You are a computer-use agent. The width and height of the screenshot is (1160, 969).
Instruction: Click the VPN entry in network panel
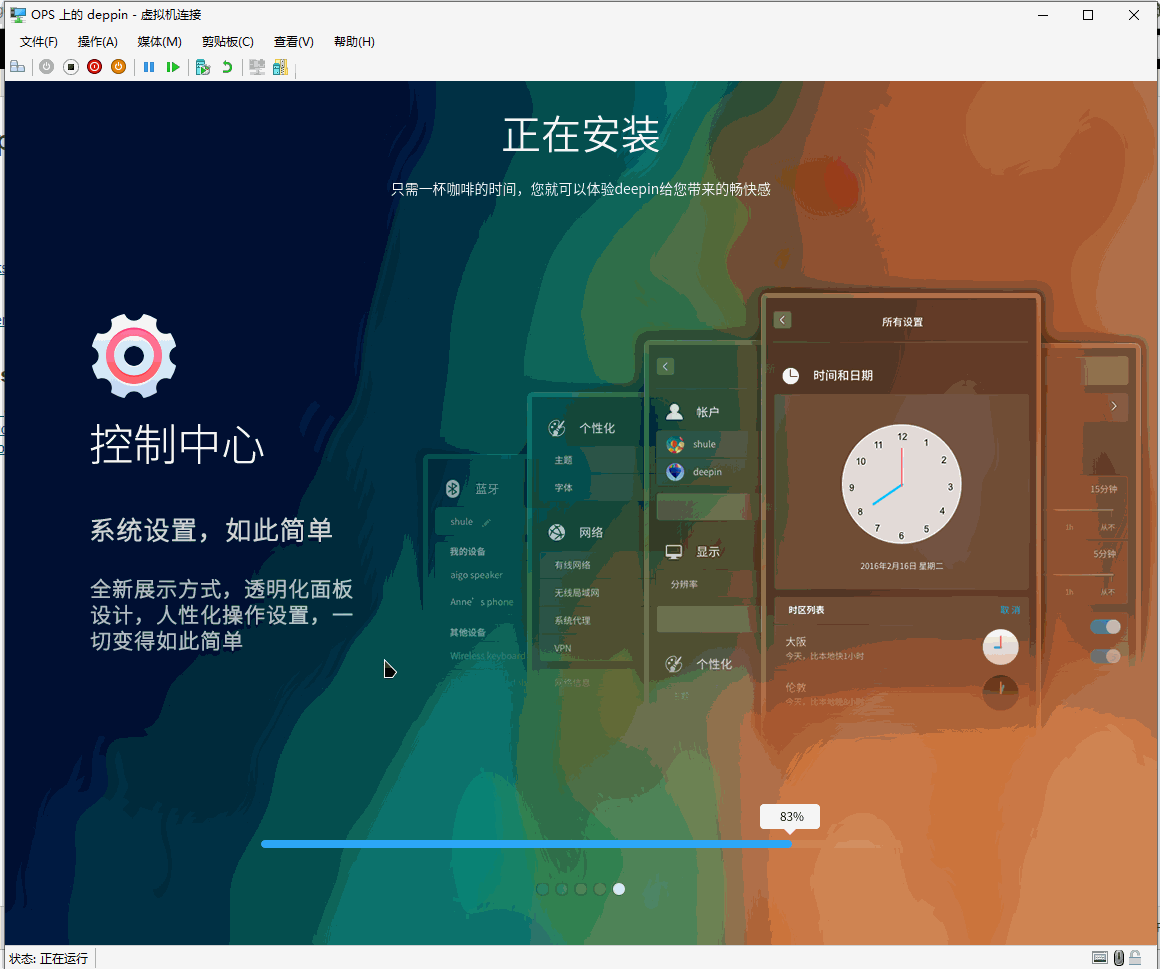point(563,649)
